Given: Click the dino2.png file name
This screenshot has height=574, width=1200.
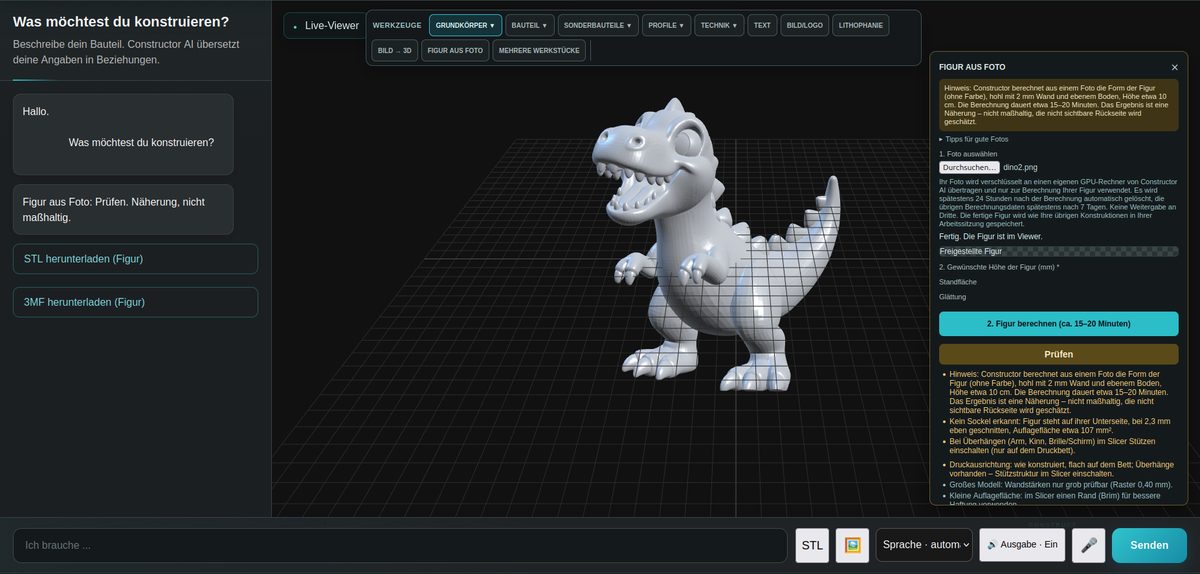Looking at the screenshot, I should pyautogui.click(x=1020, y=167).
